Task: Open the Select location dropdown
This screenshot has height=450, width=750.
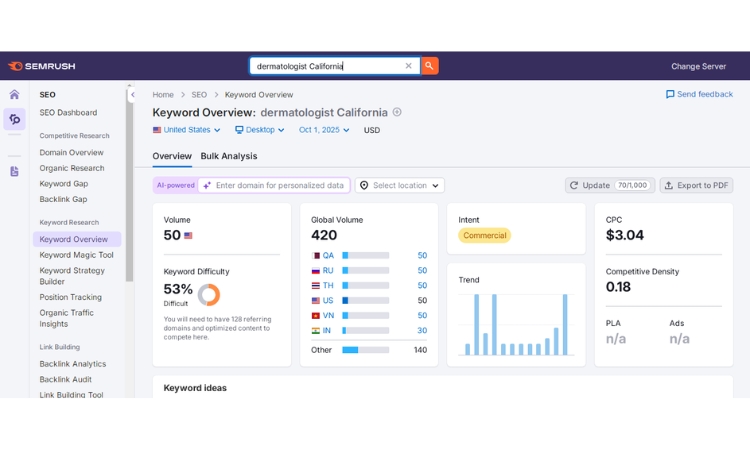Action: 400,185
